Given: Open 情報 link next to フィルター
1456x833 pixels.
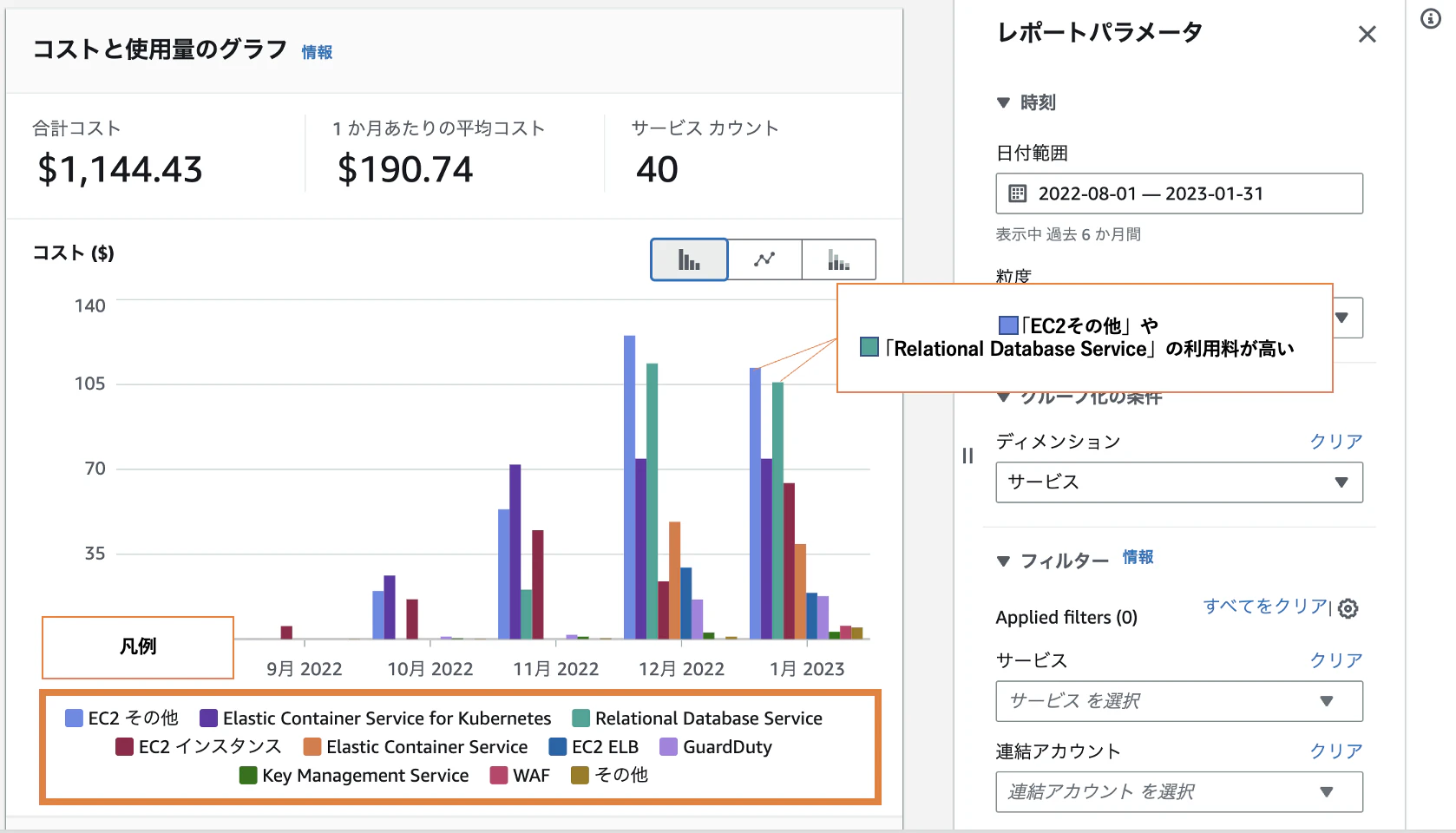Looking at the screenshot, I should (1138, 557).
